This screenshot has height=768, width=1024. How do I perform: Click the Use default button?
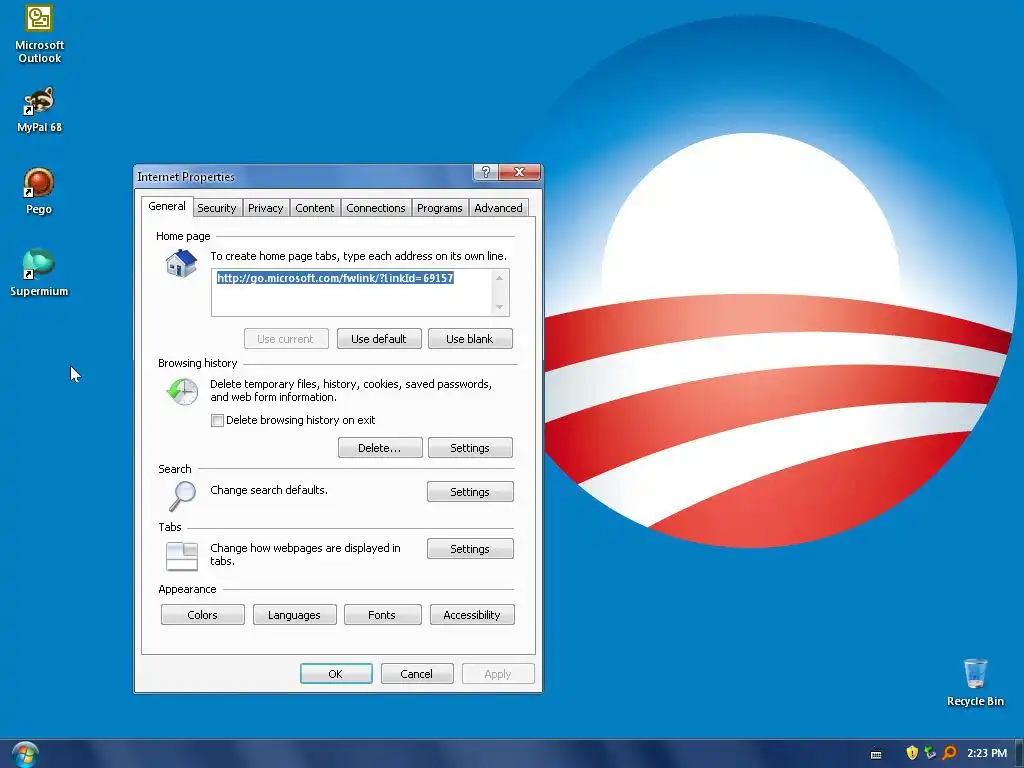click(379, 339)
